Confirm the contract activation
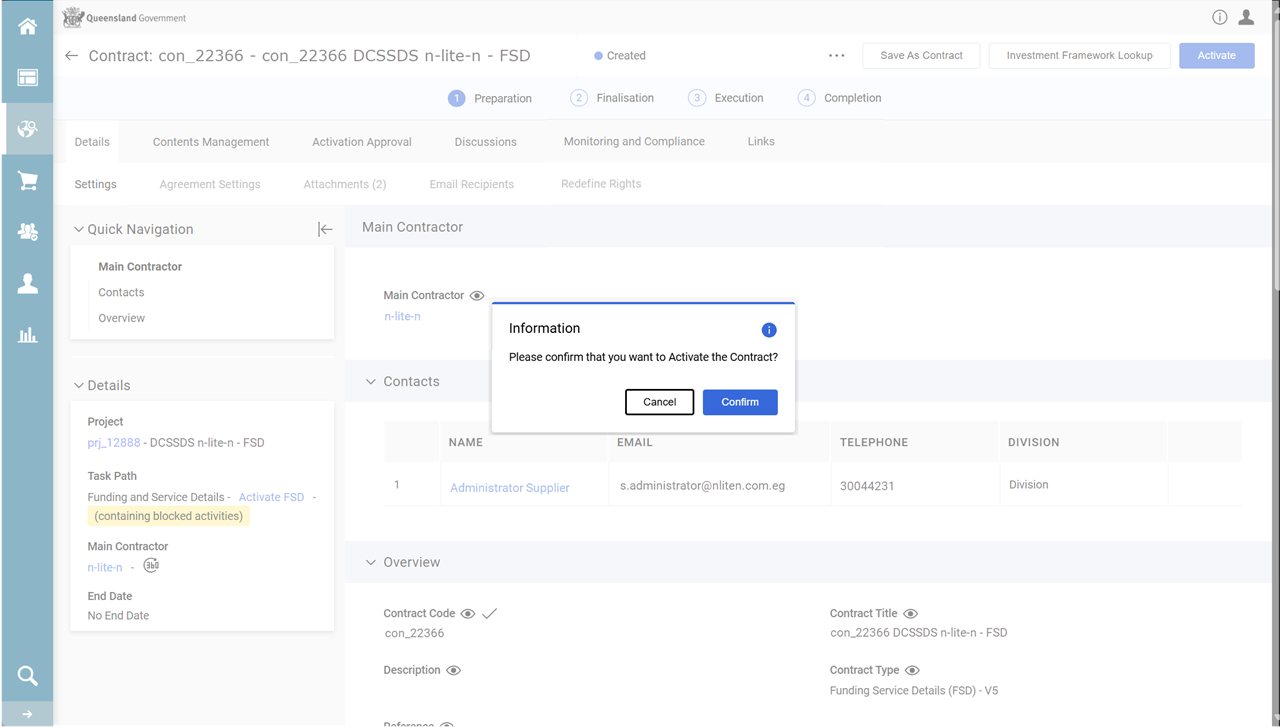 [739, 402]
